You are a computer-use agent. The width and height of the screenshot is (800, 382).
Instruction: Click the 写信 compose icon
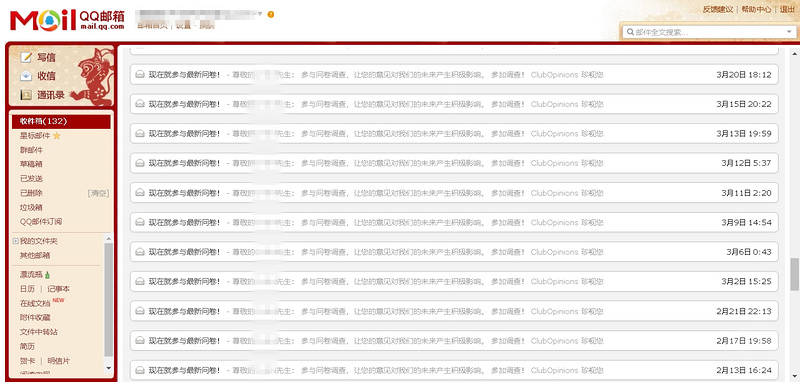point(26,57)
